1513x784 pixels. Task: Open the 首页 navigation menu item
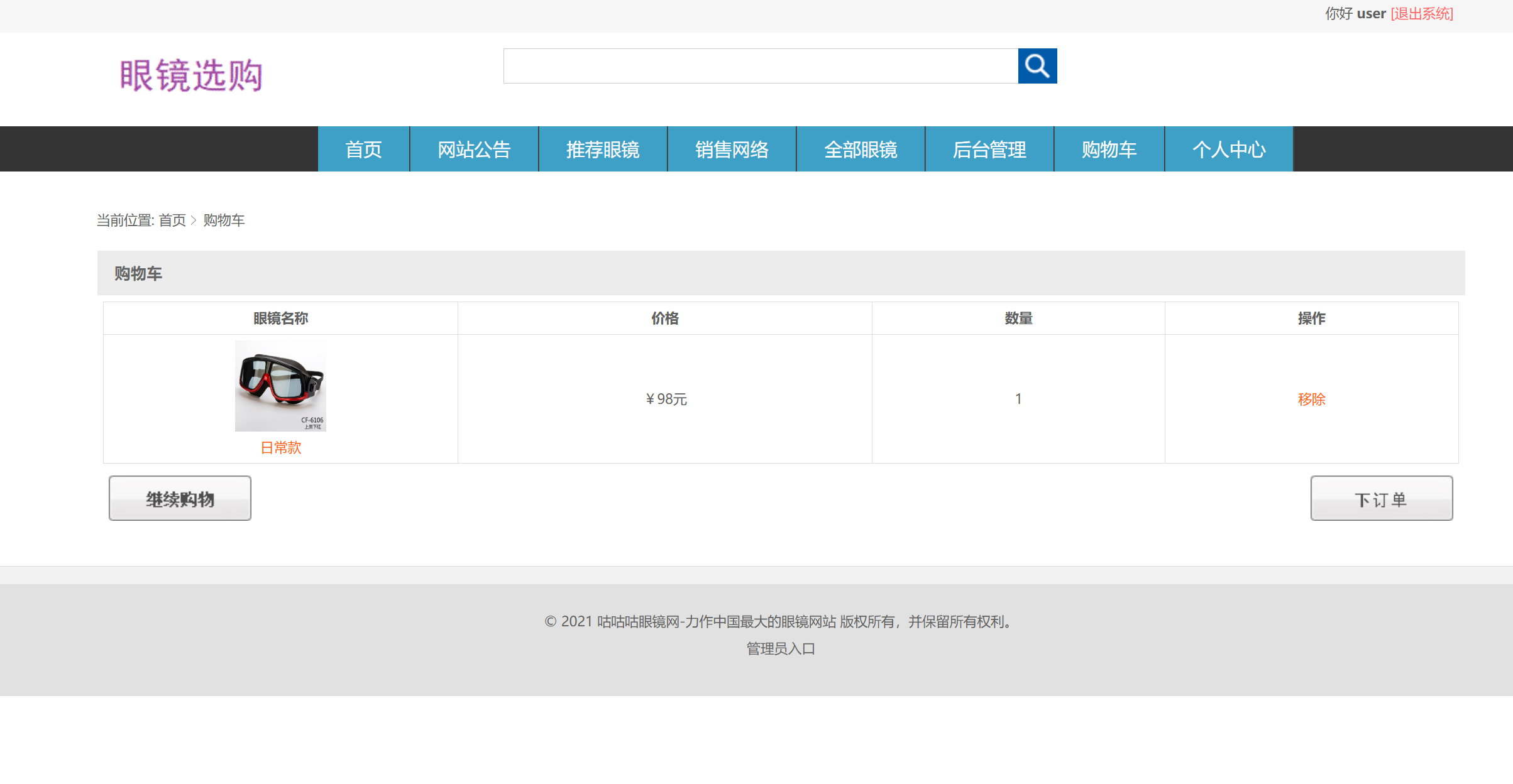coord(363,149)
